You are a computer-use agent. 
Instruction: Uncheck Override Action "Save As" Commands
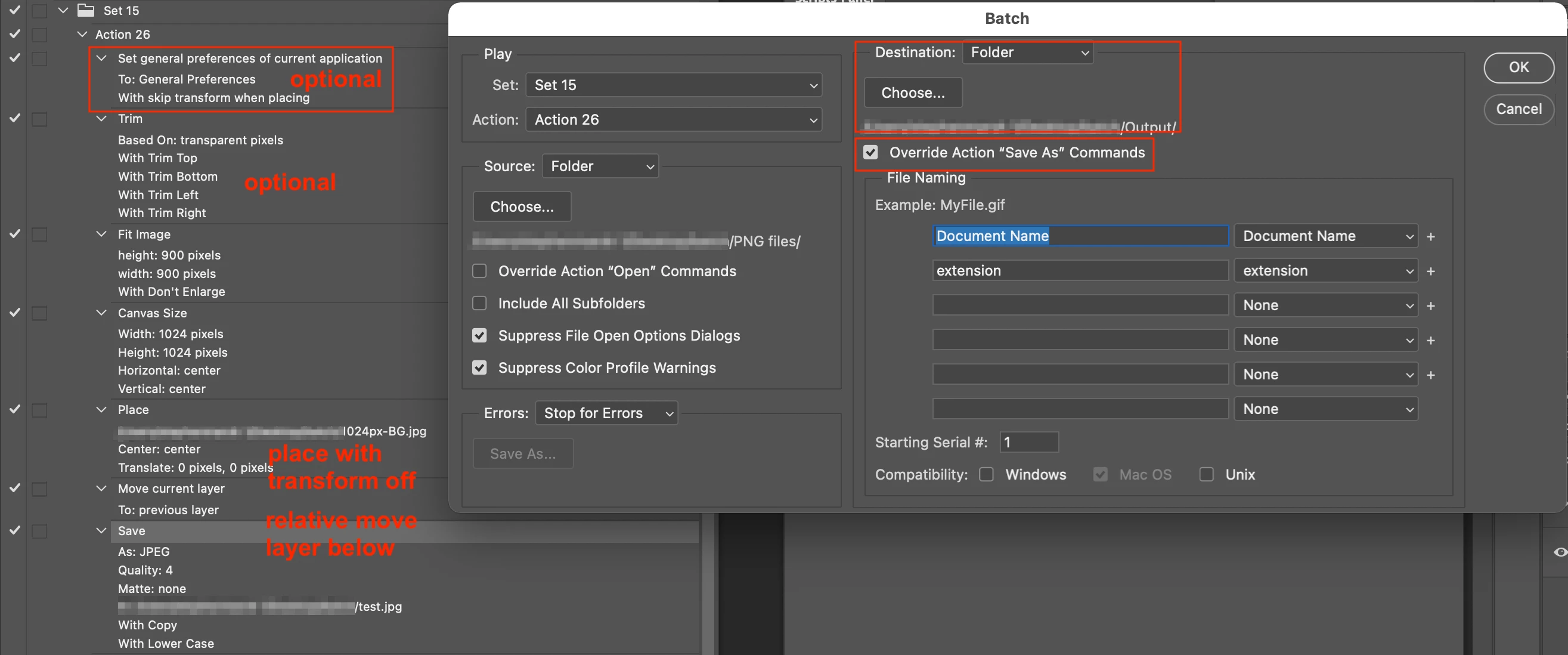click(x=870, y=152)
